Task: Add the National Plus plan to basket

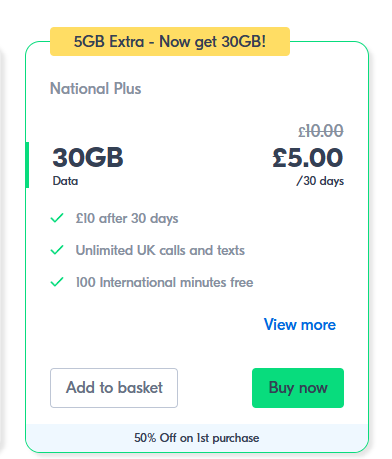Action: 114,388
